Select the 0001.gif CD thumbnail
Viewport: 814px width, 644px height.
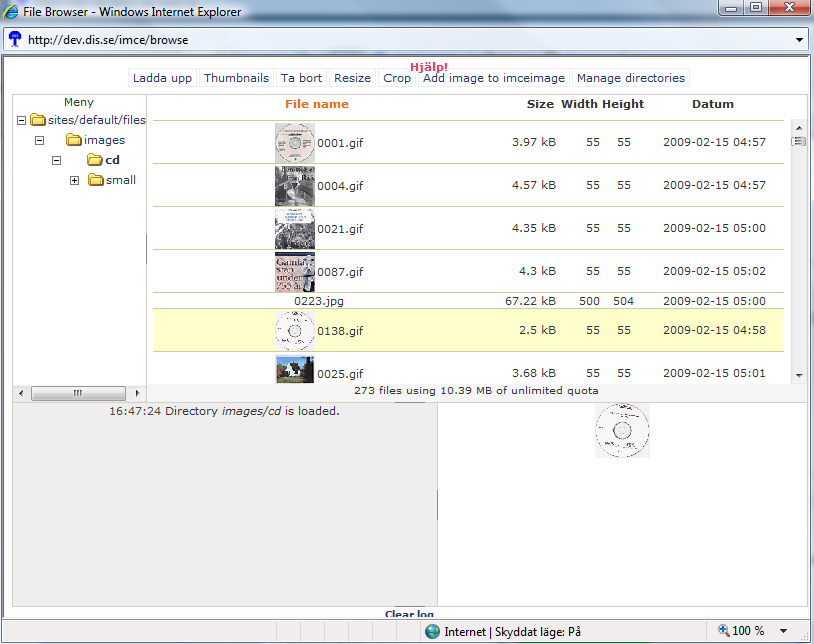(295, 143)
